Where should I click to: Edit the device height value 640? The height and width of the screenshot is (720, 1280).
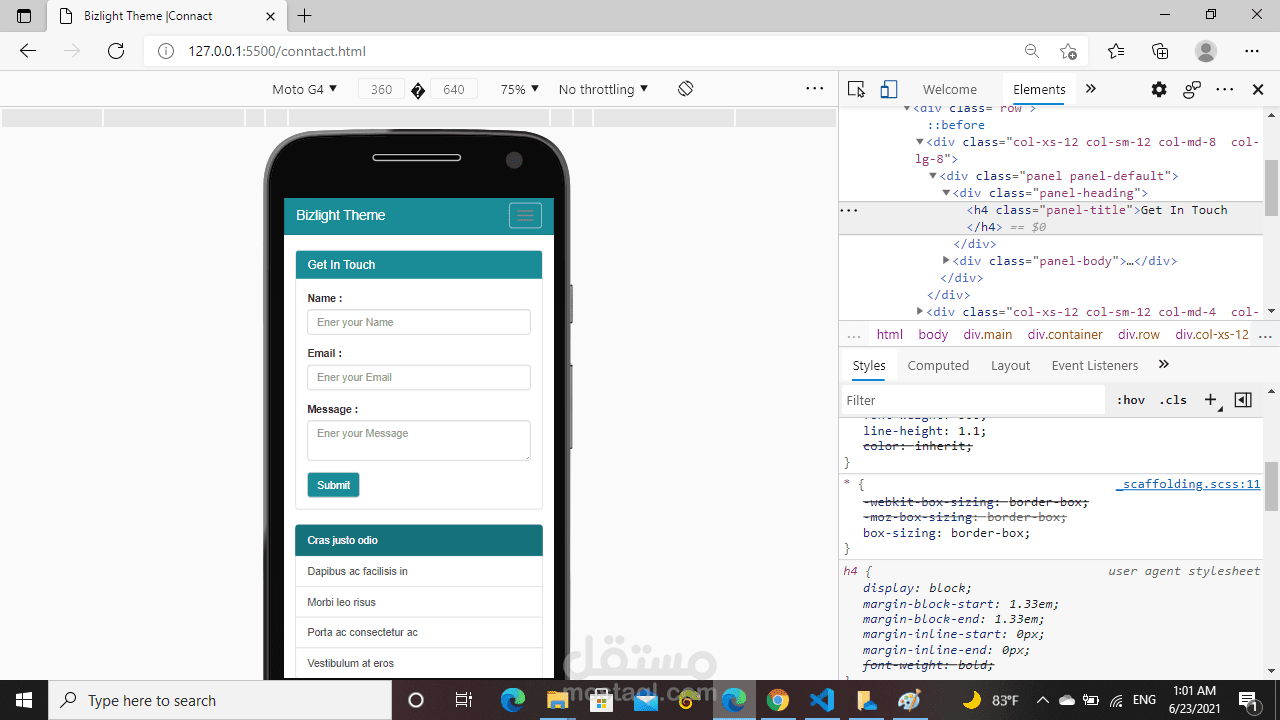pos(453,89)
